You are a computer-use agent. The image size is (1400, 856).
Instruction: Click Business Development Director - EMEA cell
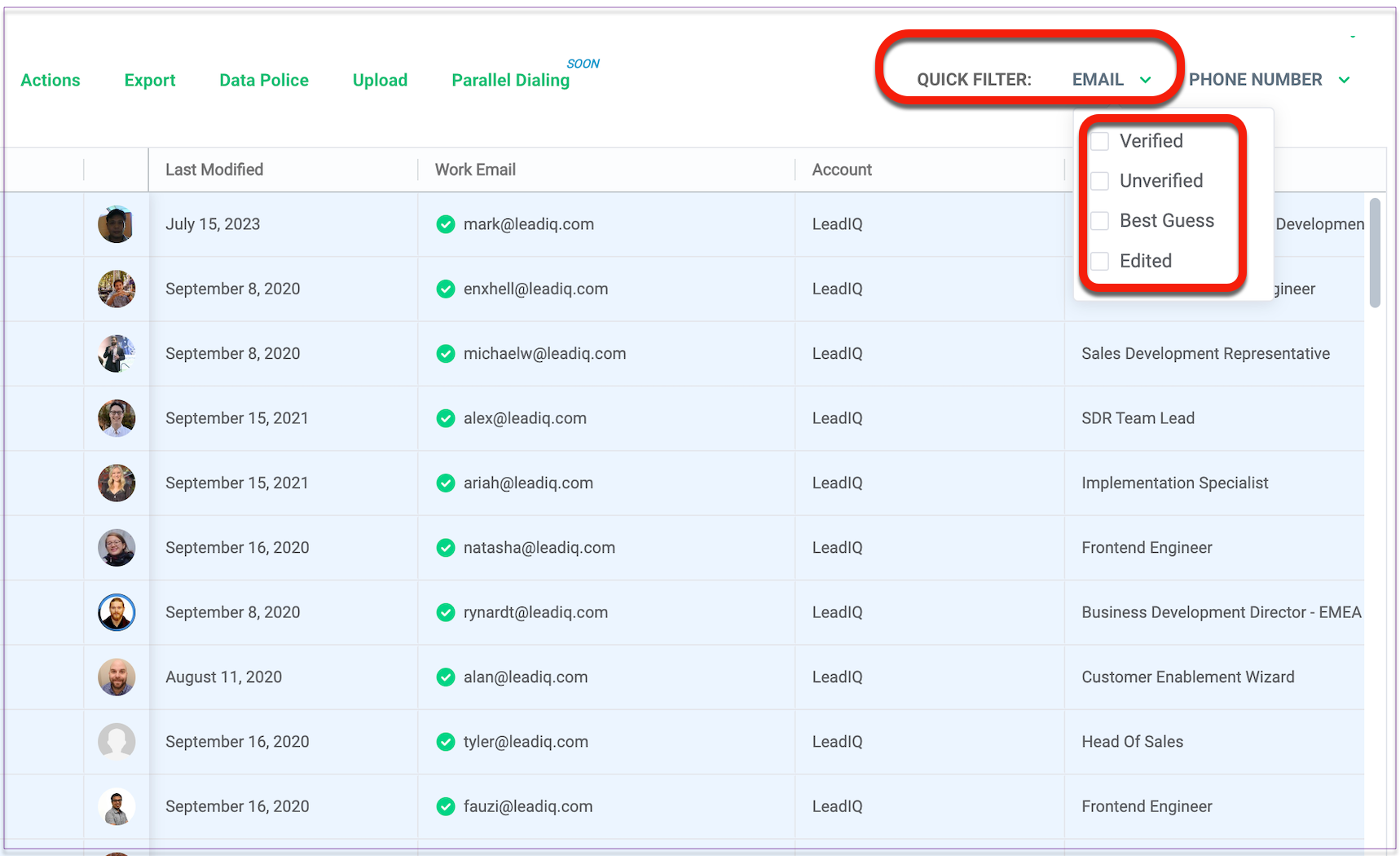(1221, 612)
